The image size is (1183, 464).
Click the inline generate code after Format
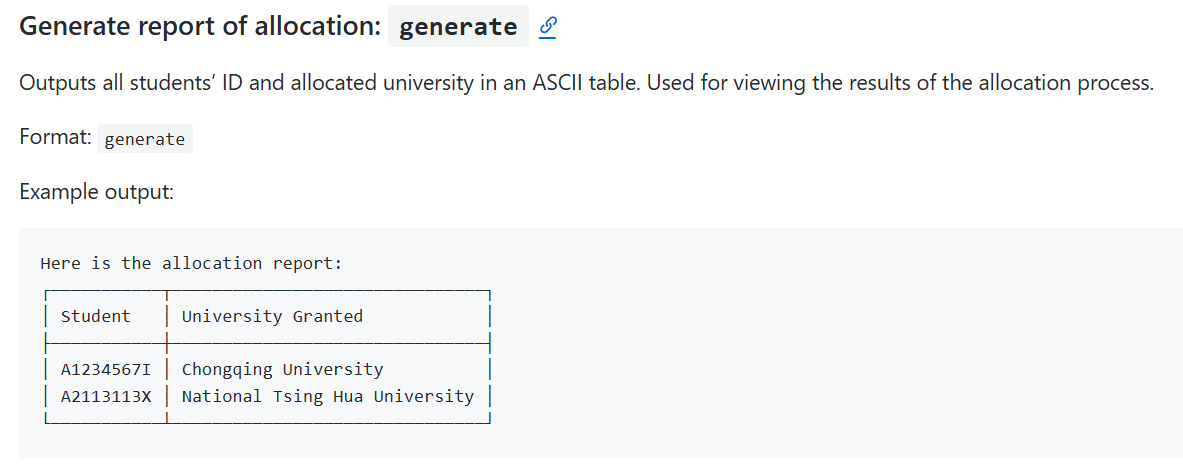pyautogui.click(x=145, y=139)
